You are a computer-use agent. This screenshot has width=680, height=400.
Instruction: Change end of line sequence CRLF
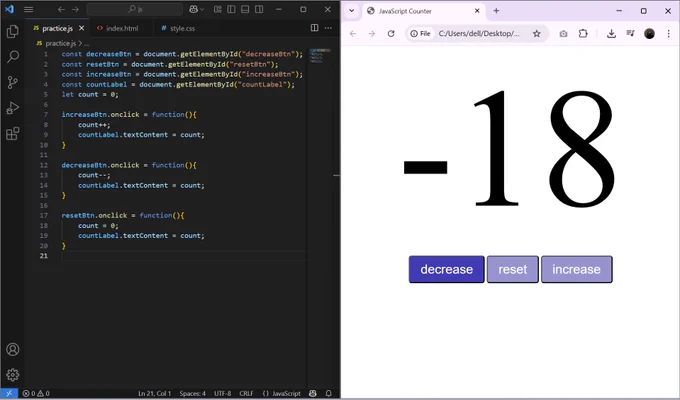[246, 393]
